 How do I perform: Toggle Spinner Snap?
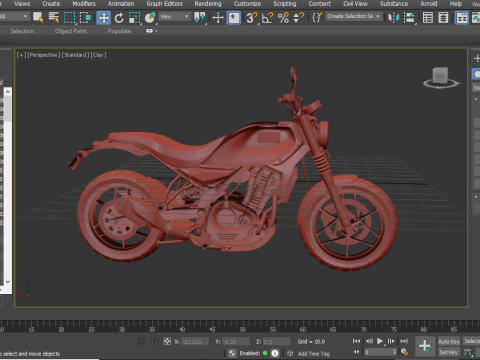coord(298,17)
